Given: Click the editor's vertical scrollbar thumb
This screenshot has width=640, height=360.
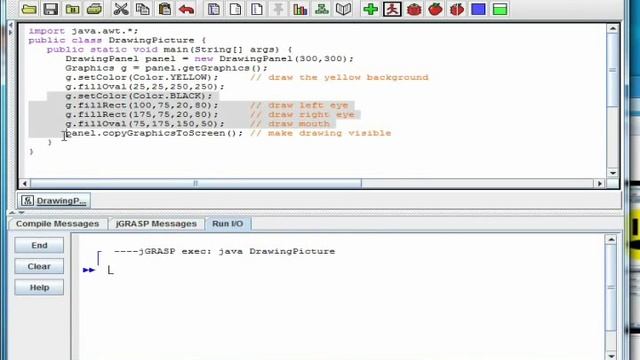Looking at the screenshot, I should [x=613, y=70].
